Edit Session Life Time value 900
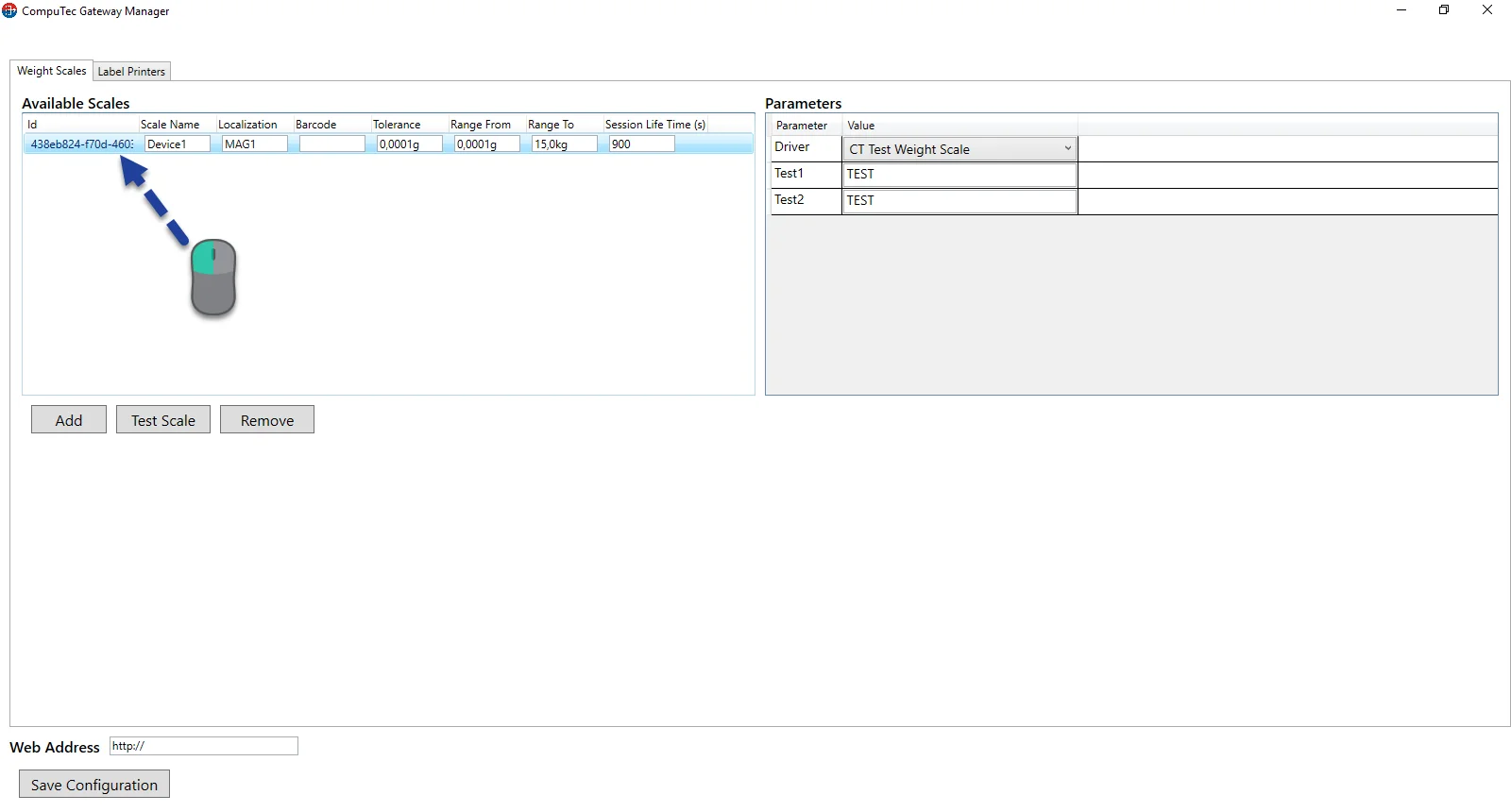The height and width of the screenshot is (812, 1511). [641, 144]
